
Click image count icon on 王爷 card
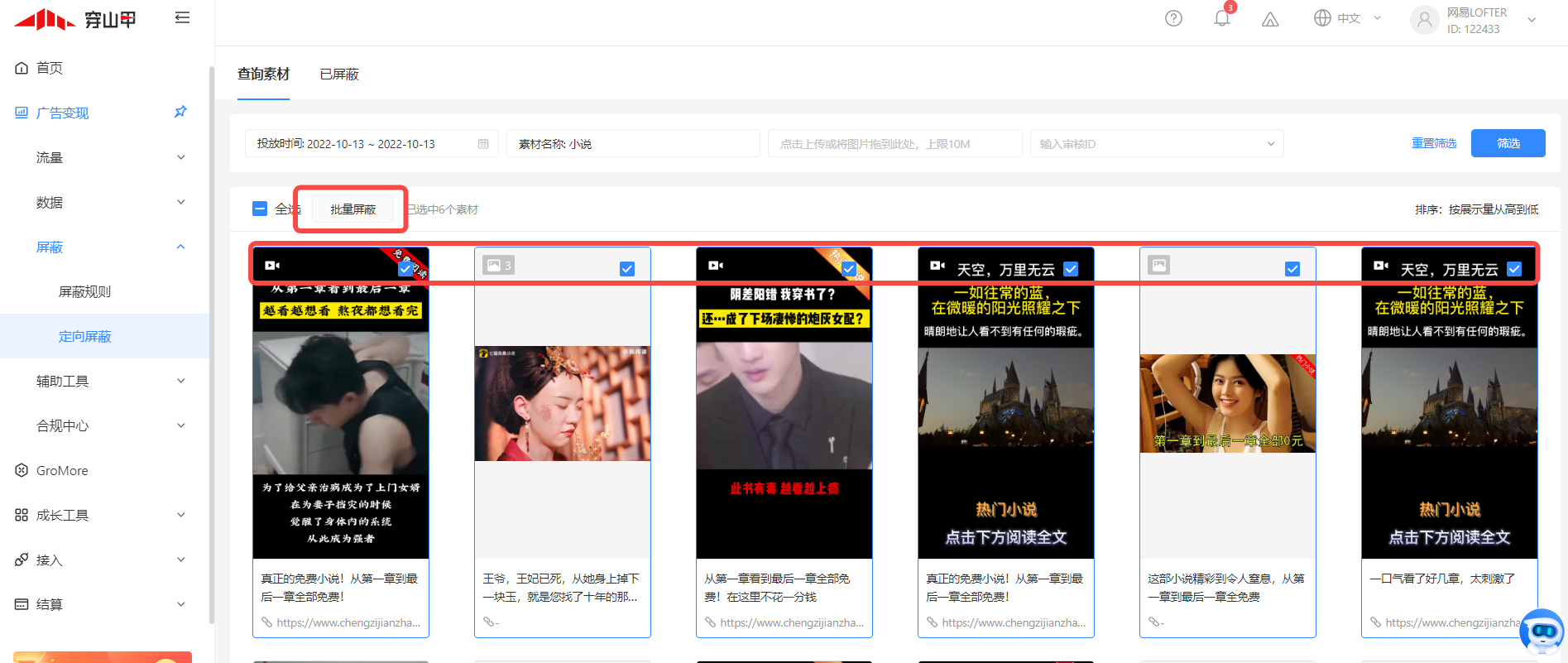pos(499,265)
